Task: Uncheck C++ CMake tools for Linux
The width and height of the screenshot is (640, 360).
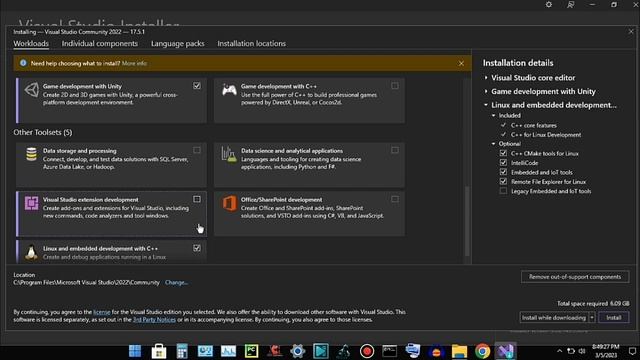Action: (503, 153)
